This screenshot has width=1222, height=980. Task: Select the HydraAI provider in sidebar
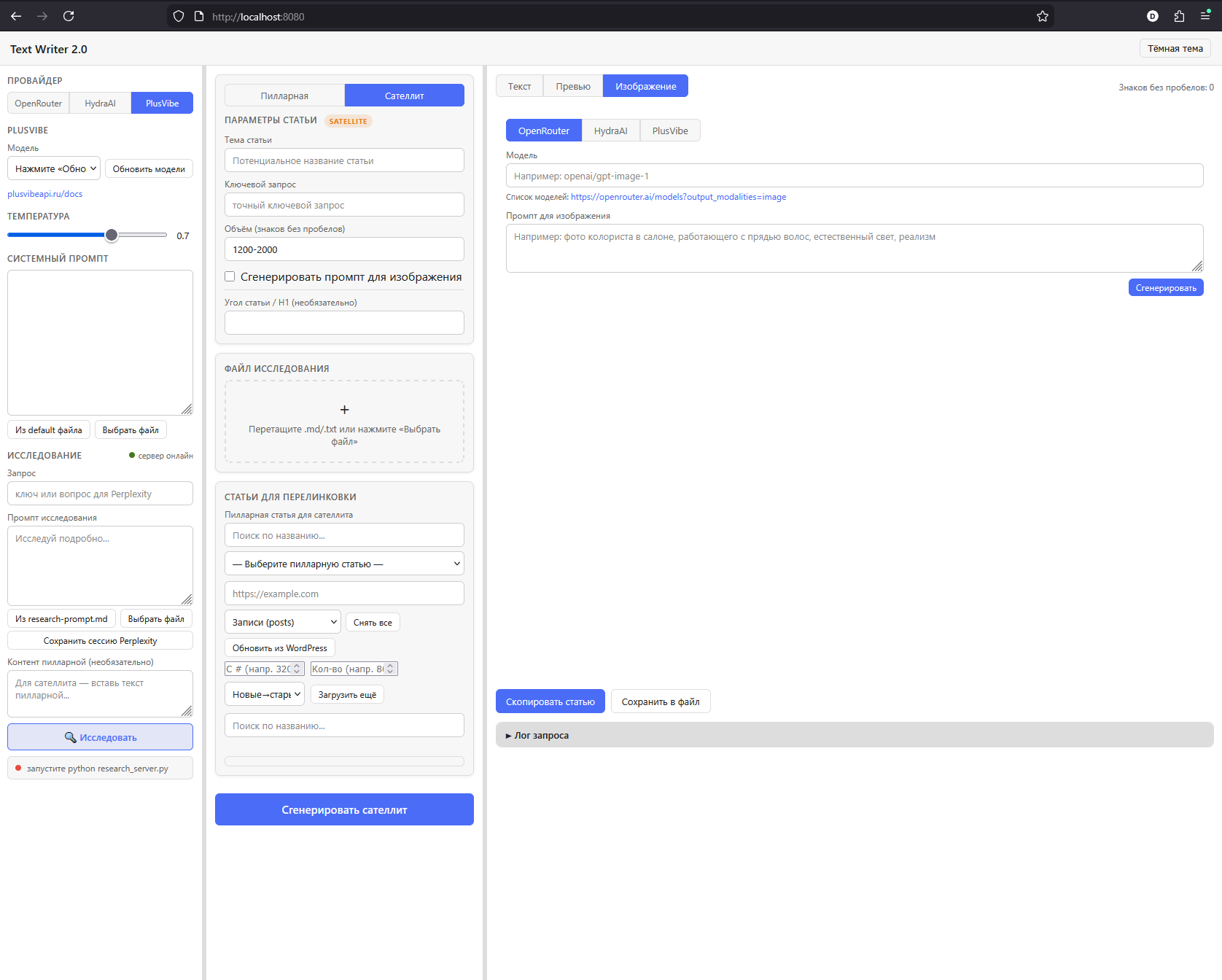click(100, 103)
